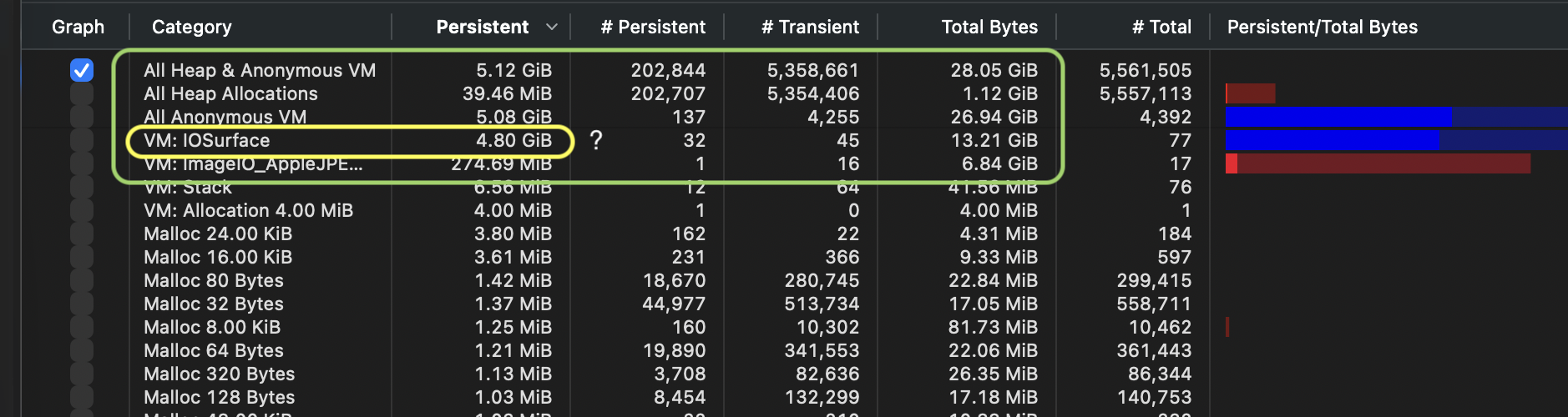
Task: Select the All Anonymous VM row
Action: click(225, 117)
